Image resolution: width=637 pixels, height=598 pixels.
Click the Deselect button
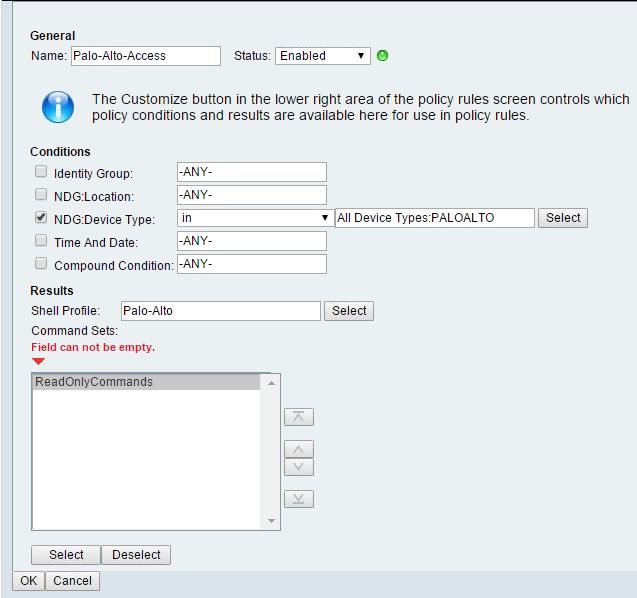coord(136,555)
